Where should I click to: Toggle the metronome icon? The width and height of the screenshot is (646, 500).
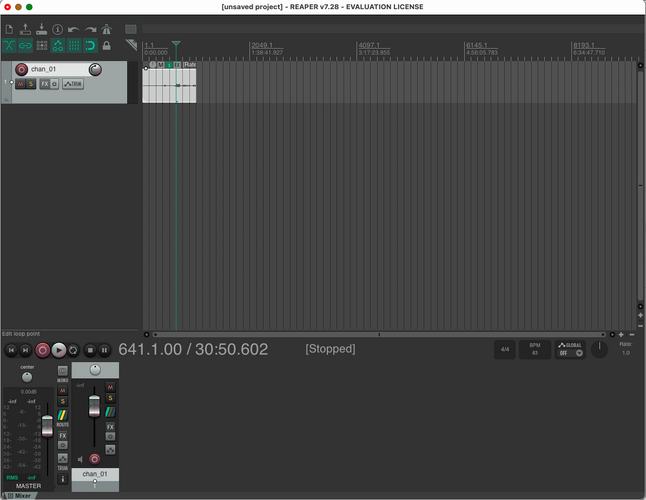click(x=107, y=29)
